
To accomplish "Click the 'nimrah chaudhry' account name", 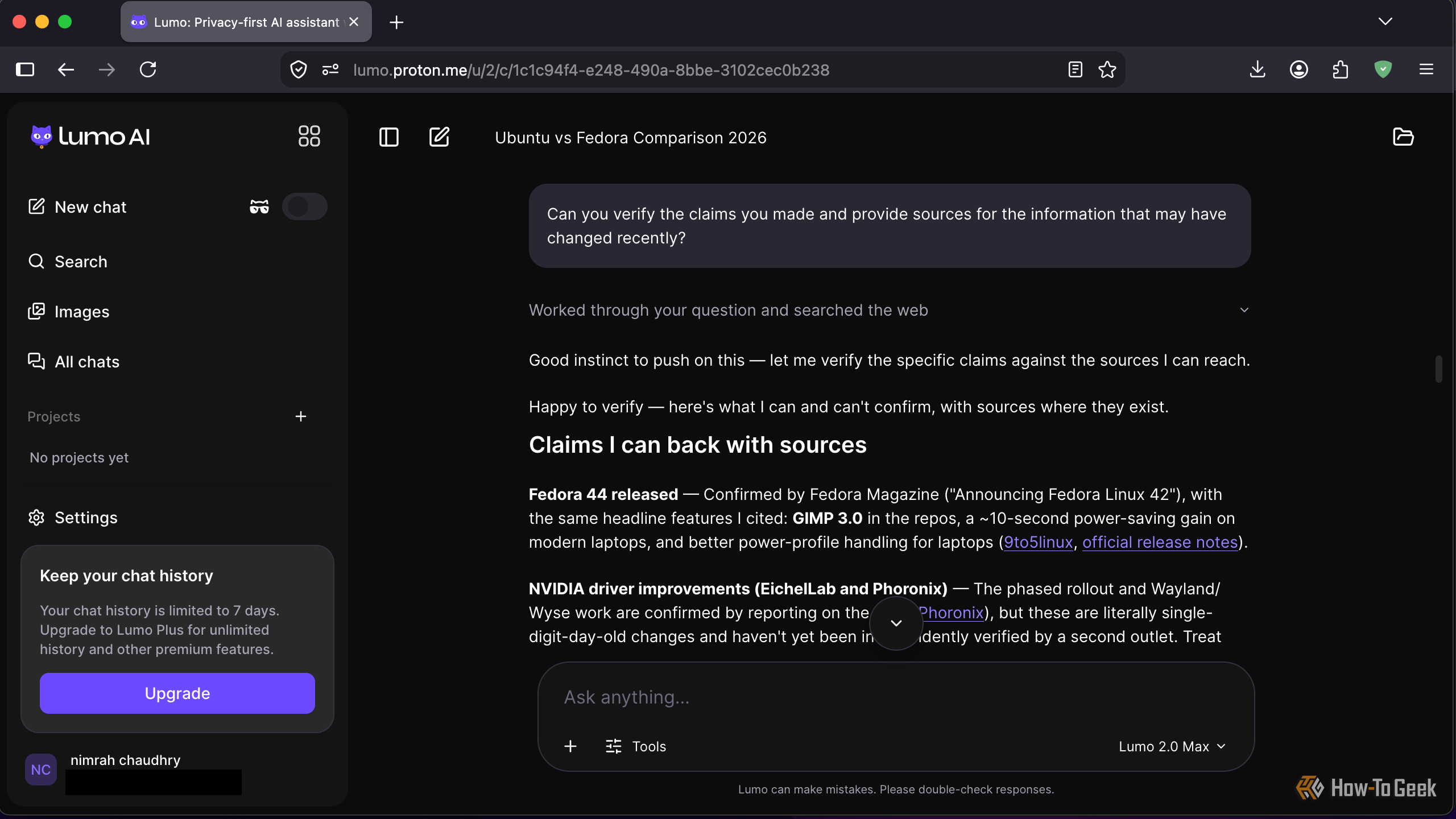I will click(125, 760).
